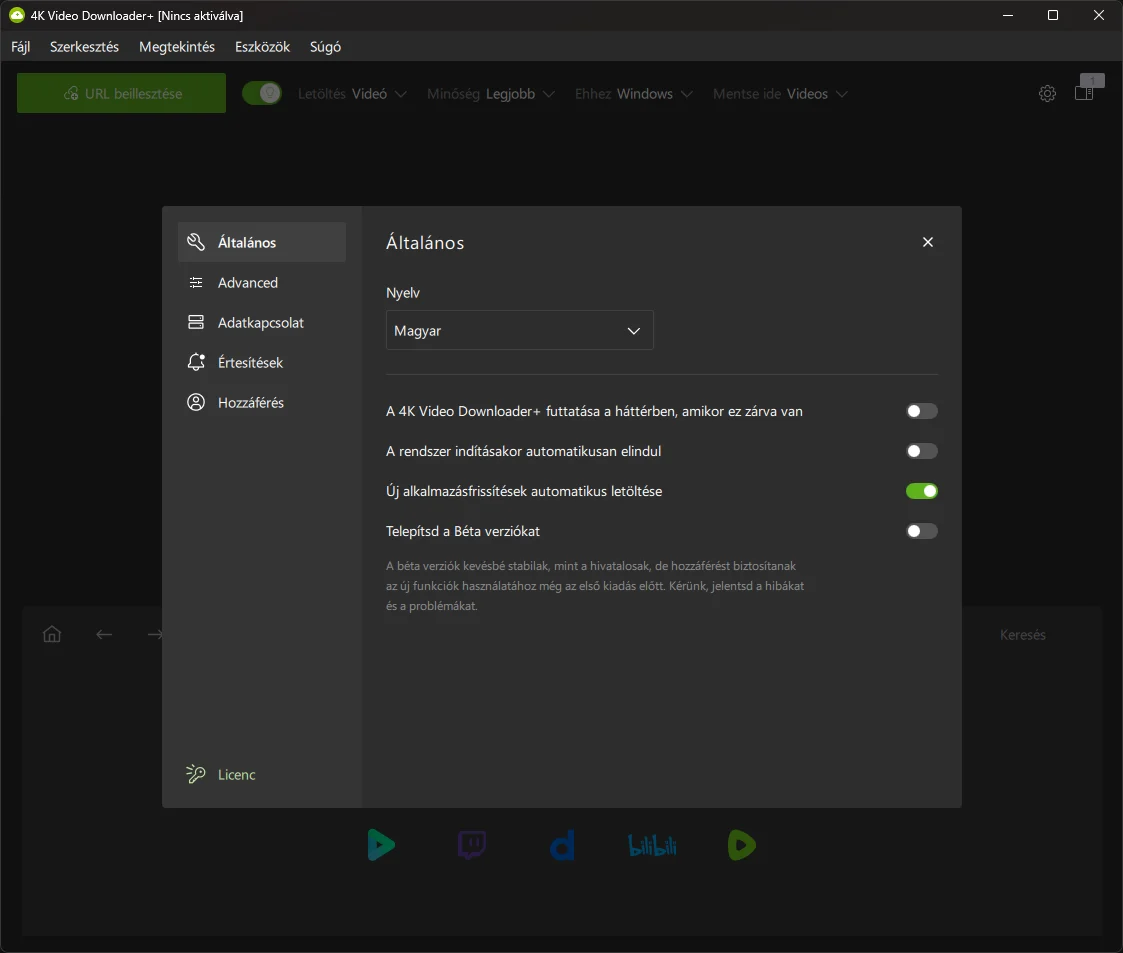Disable automatic app update downloads
The height and width of the screenshot is (953, 1123).
tap(921, 491)
